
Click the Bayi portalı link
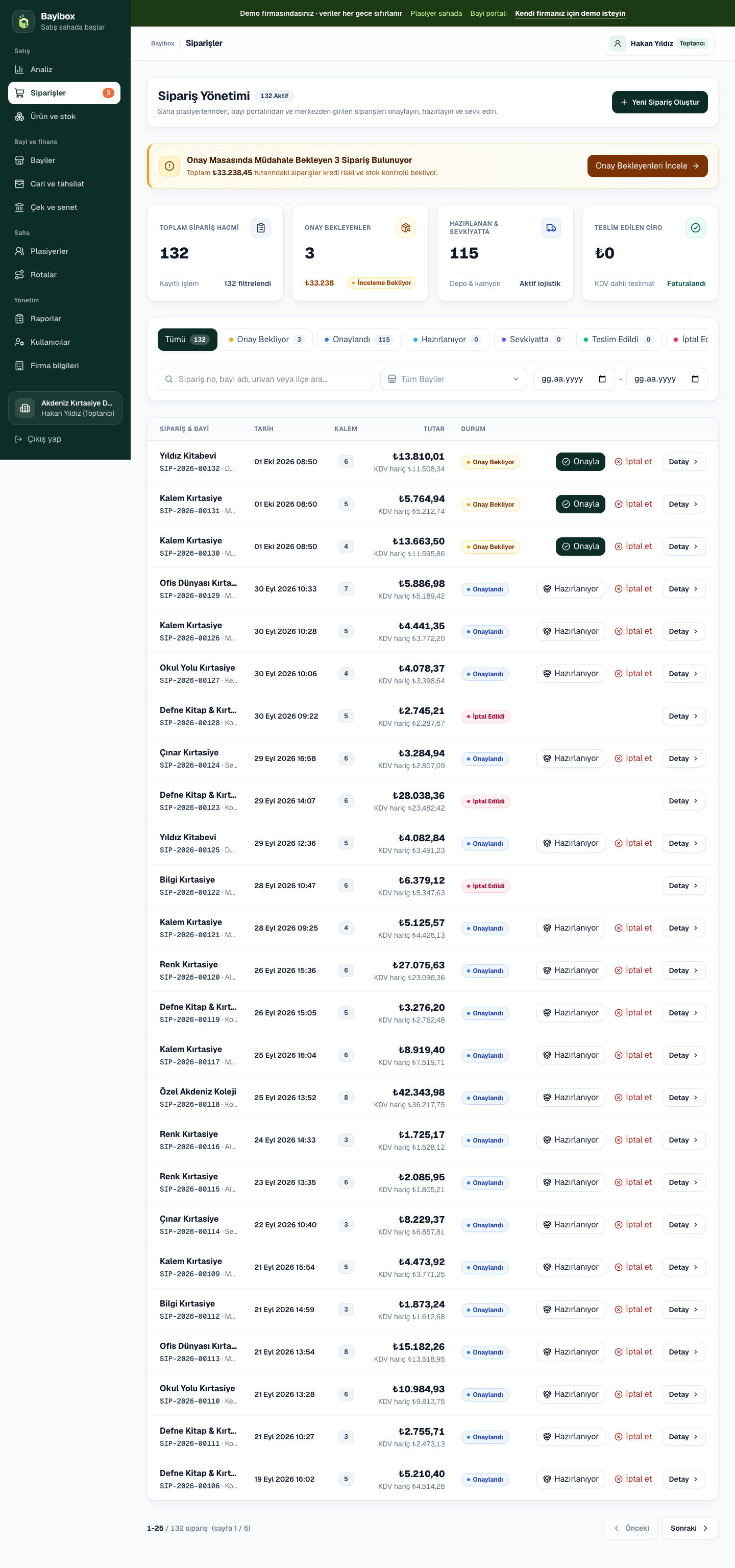tap(488, 13)
